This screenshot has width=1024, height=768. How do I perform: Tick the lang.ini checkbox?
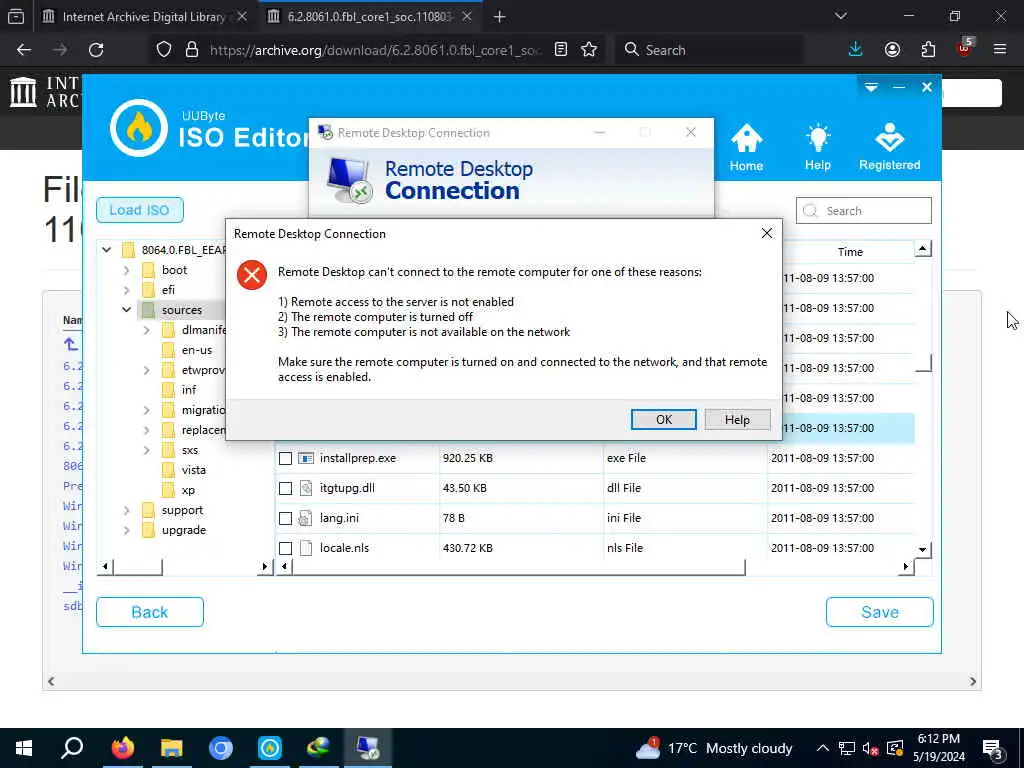[285, 519]
